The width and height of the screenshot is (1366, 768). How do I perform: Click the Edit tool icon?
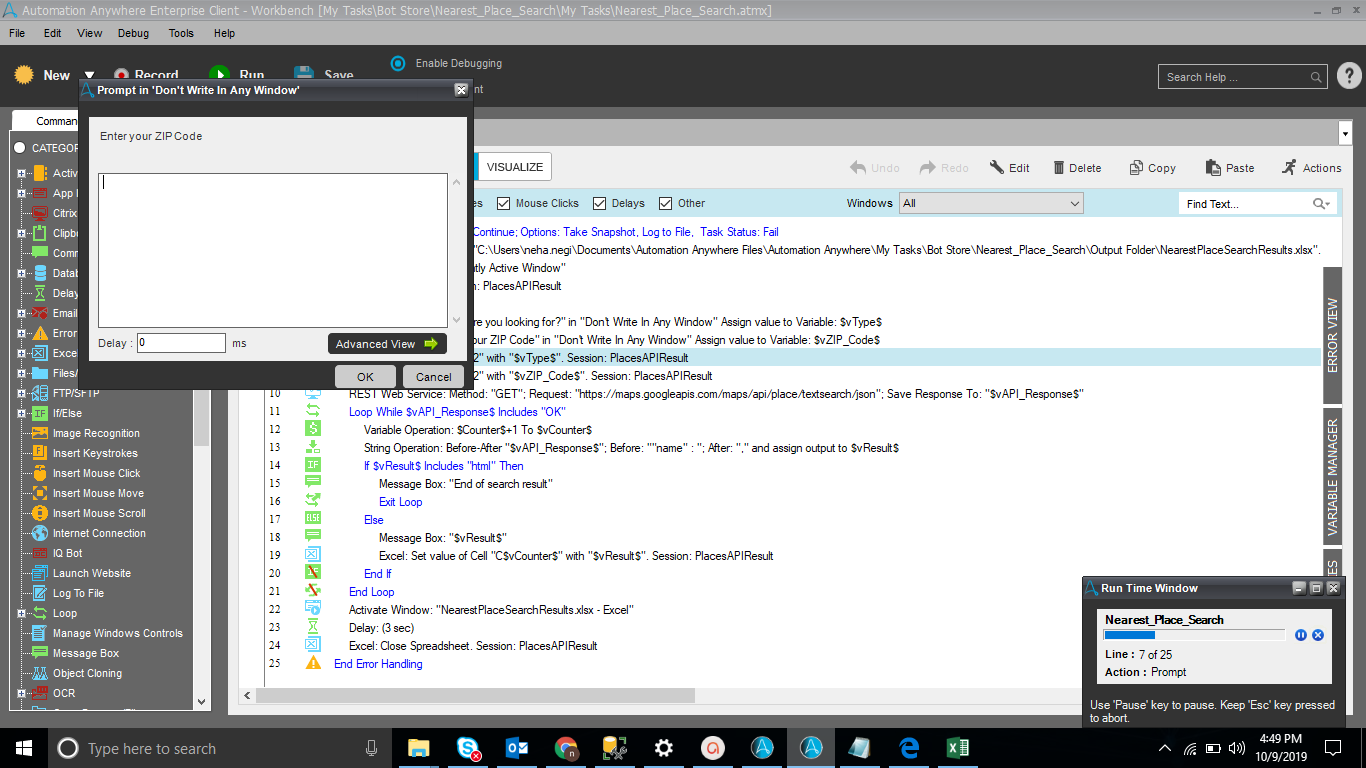click(x=997, y=168)
